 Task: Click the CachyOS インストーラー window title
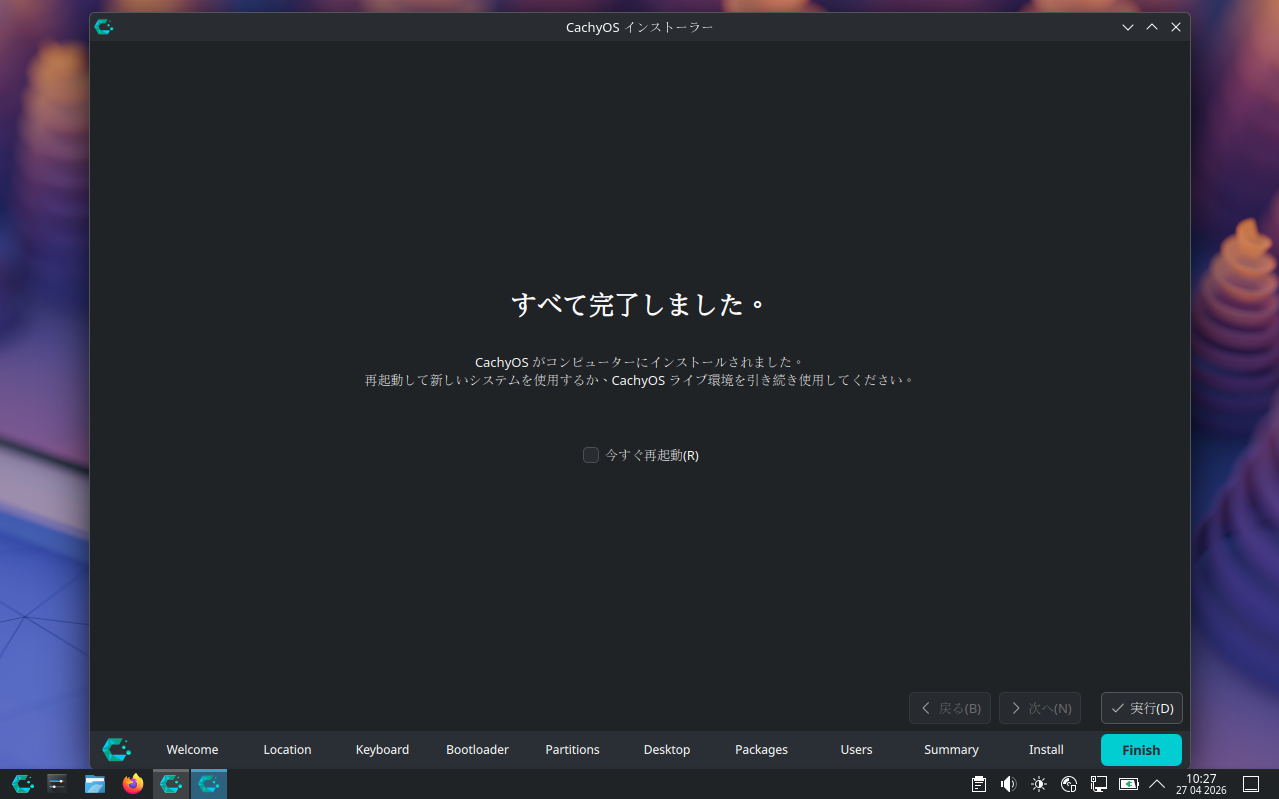639,27
